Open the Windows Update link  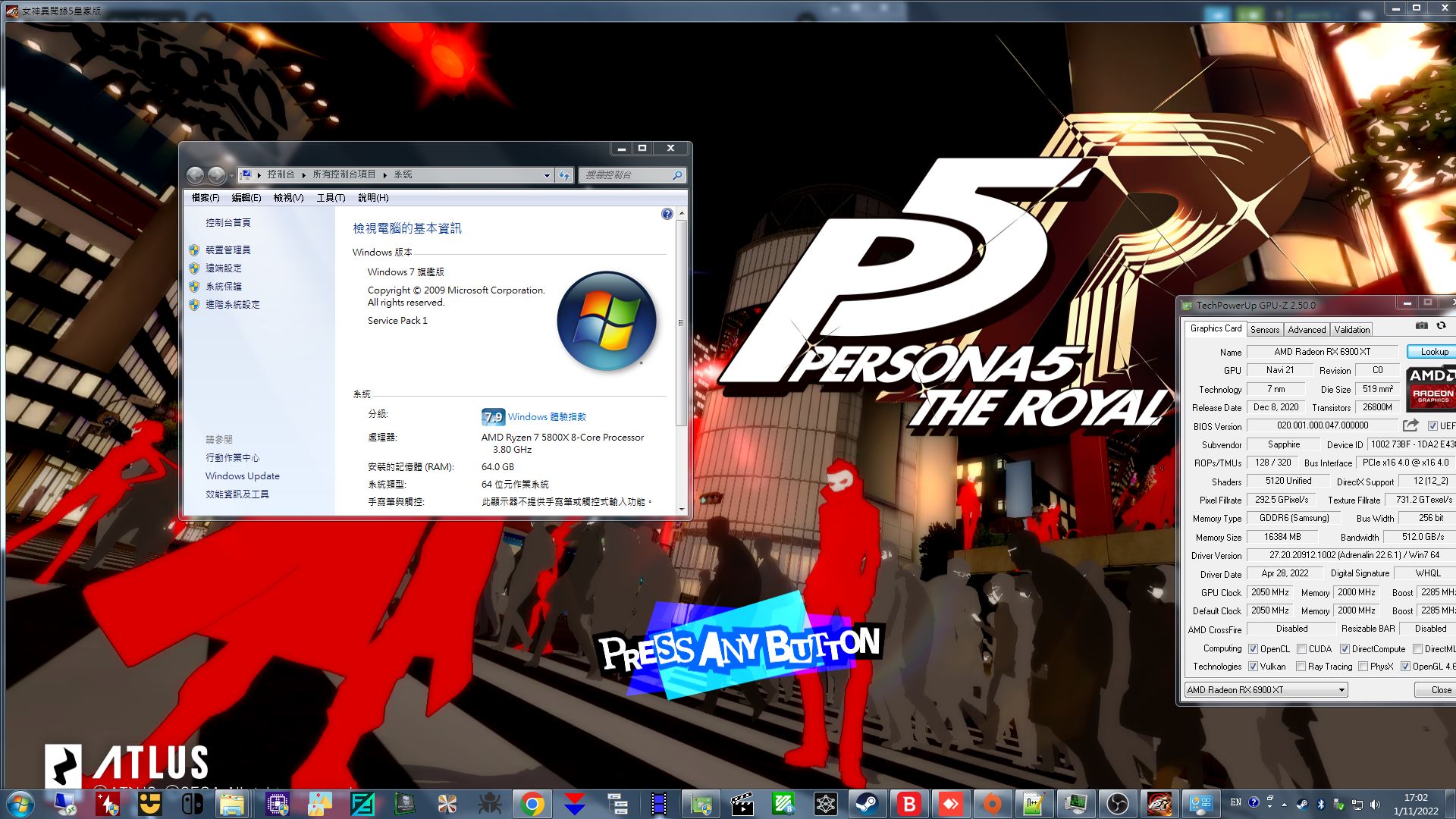[242, 475]
